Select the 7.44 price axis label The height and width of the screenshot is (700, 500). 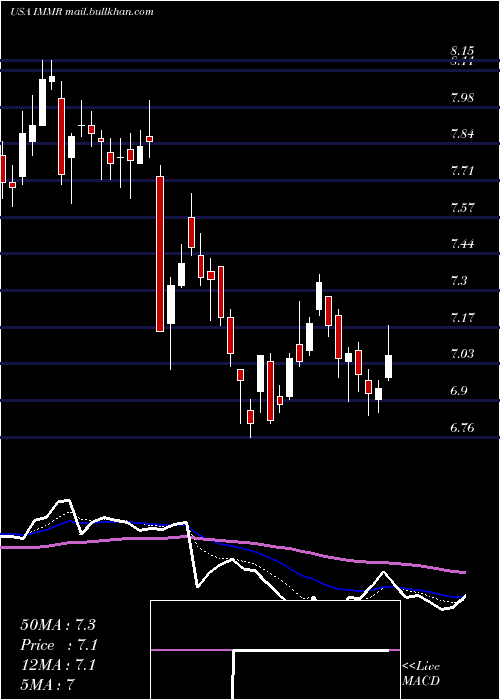[462, 244]
